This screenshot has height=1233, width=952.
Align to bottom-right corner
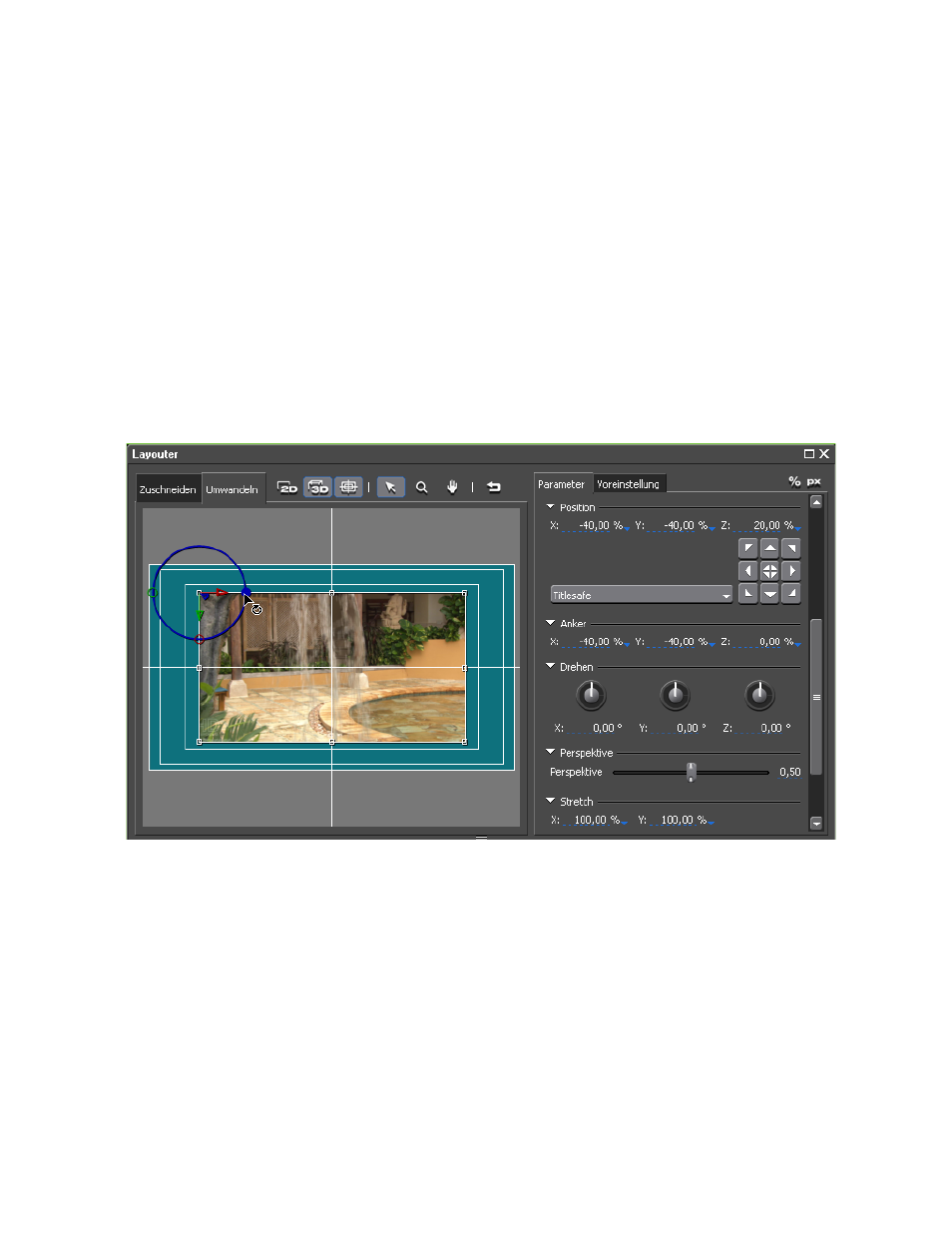(791, 594)
